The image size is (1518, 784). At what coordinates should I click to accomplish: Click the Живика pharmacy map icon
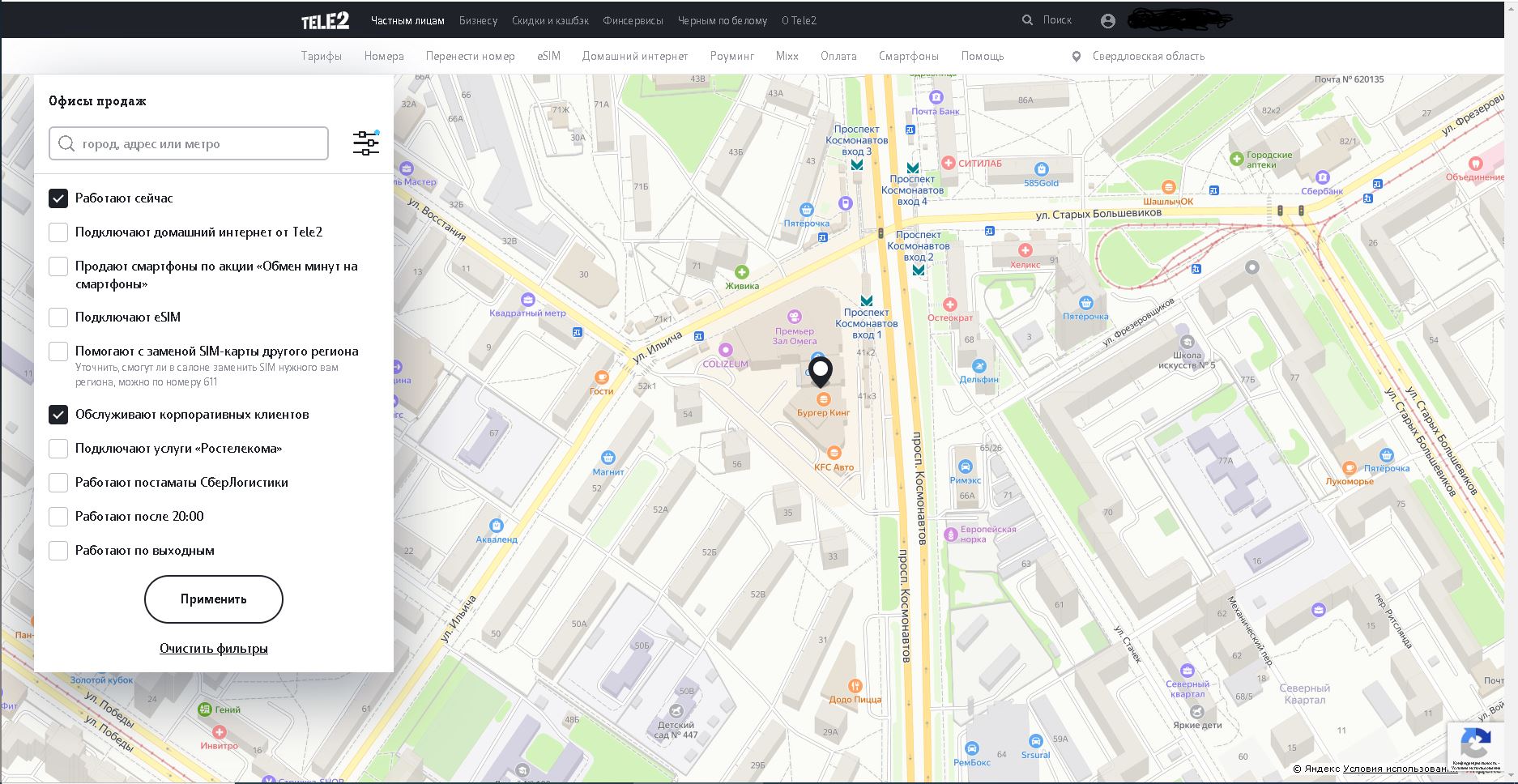[741, 272]
